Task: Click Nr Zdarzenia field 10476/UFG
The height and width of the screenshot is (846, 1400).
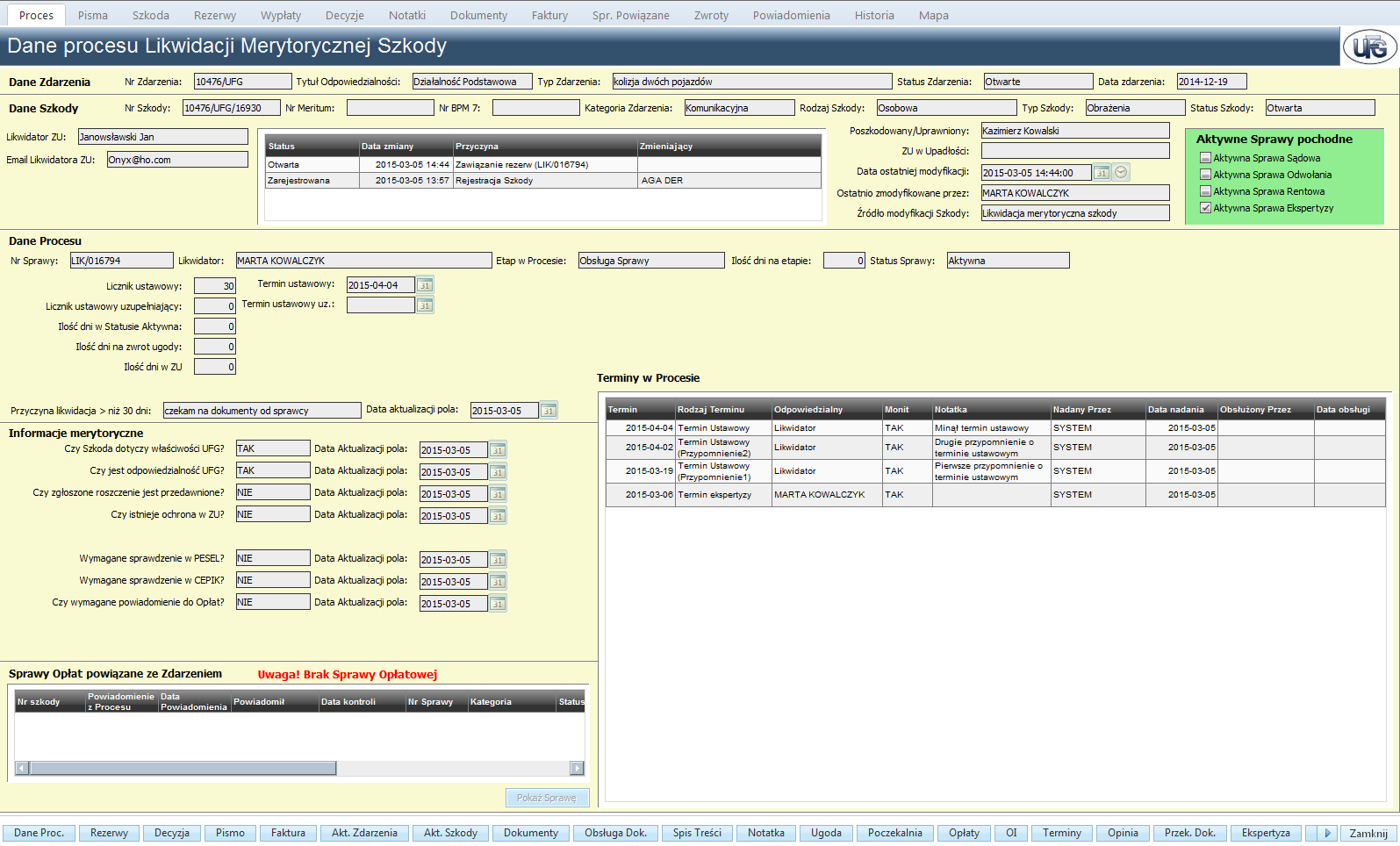Action: [x=242, y=82]
